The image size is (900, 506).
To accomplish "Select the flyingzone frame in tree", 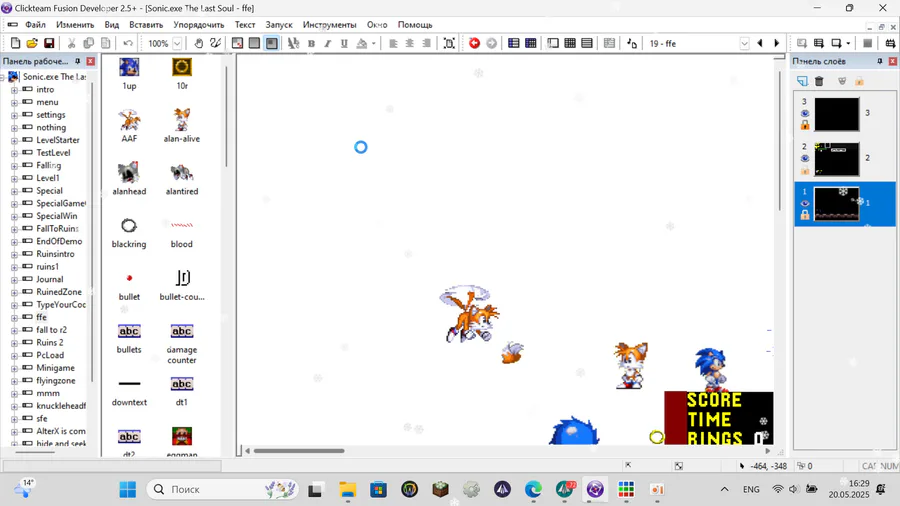I will pyautogui.click(x=56, y=380).
